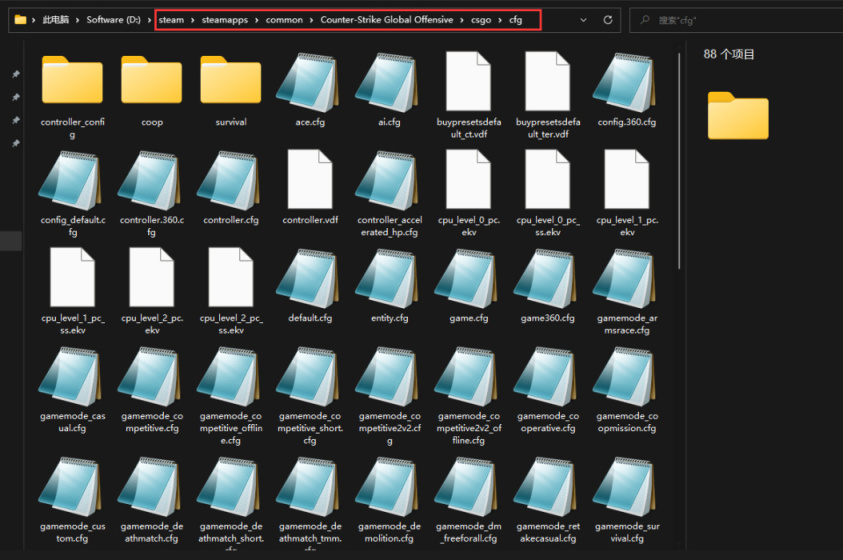Expand chevron after steamapps breadcrumb
This screenshot has height=560, width=843.
pyautogui.click(x=256, y=20)
